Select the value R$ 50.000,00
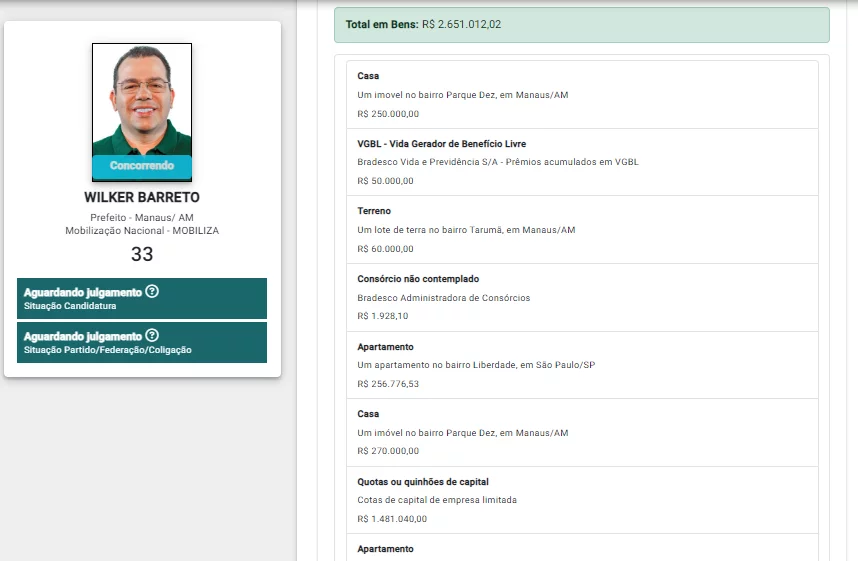Viewport: 858px width, 561px height. click(385, 181)
